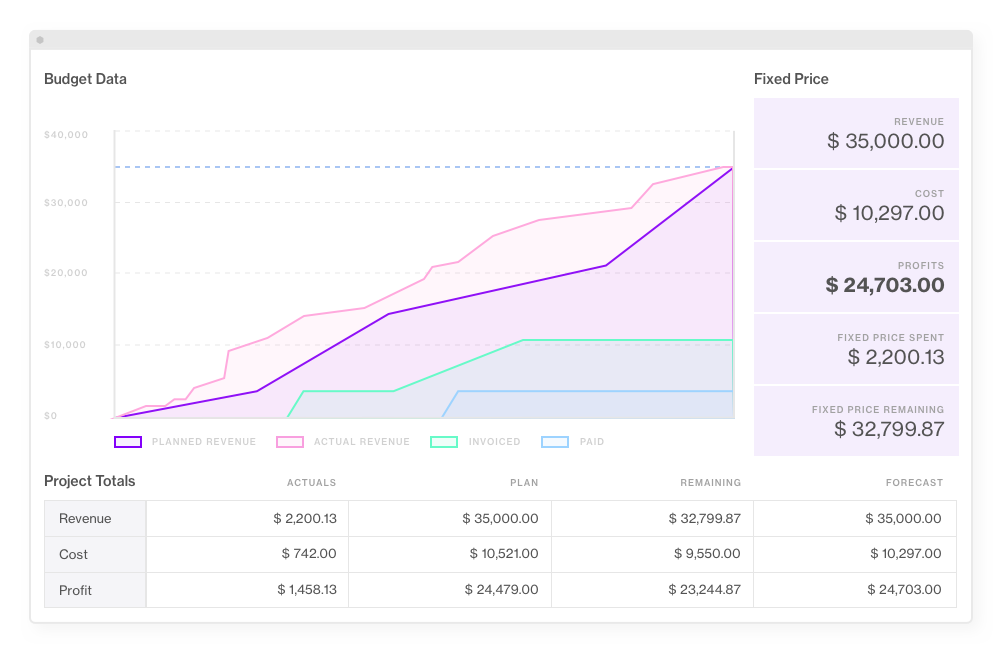Click the Fixed Price Spent $ 2,200.13 card
This screenshot has height=653, width=1002.
point(856,350)
